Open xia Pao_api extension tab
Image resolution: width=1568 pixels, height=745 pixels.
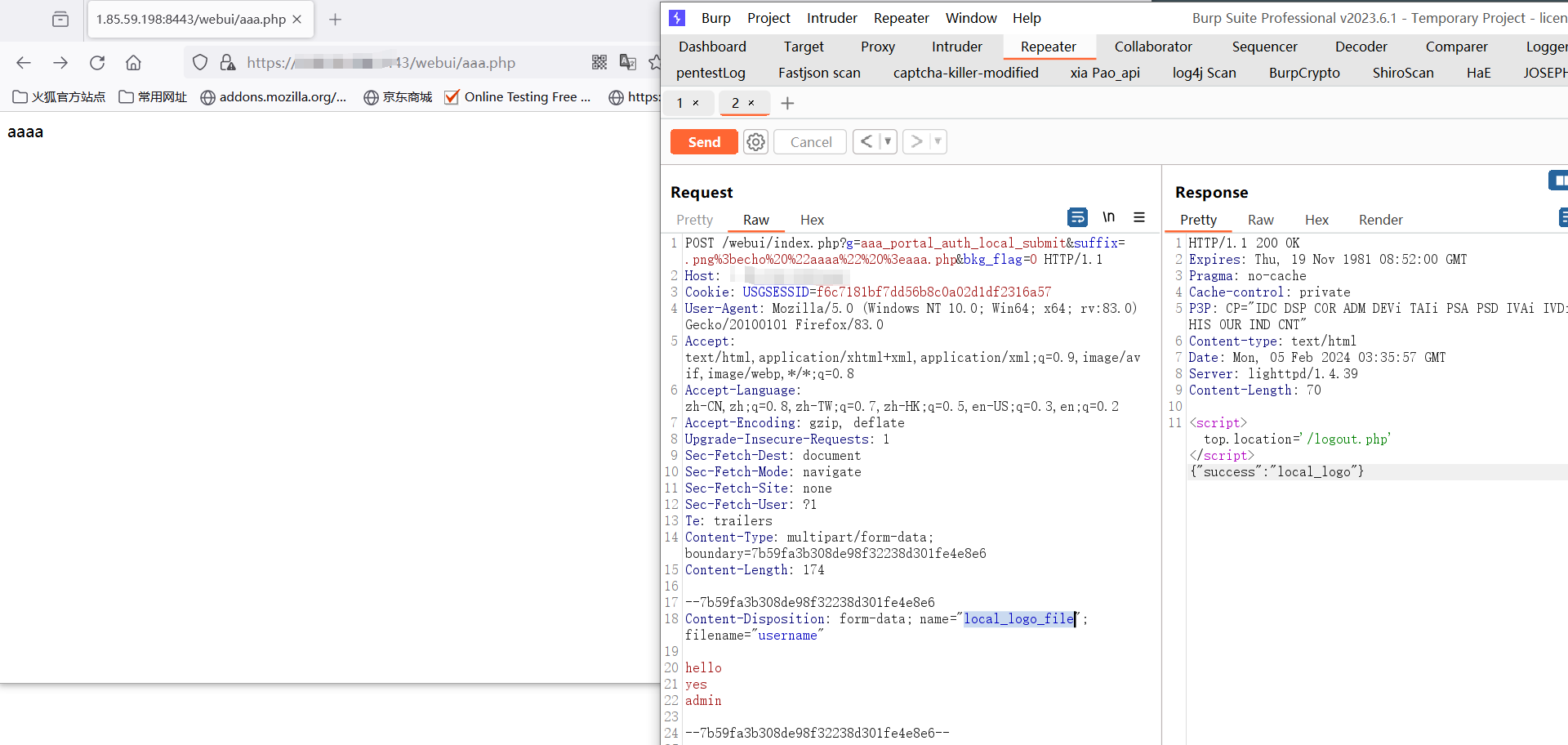[1104, 73]
